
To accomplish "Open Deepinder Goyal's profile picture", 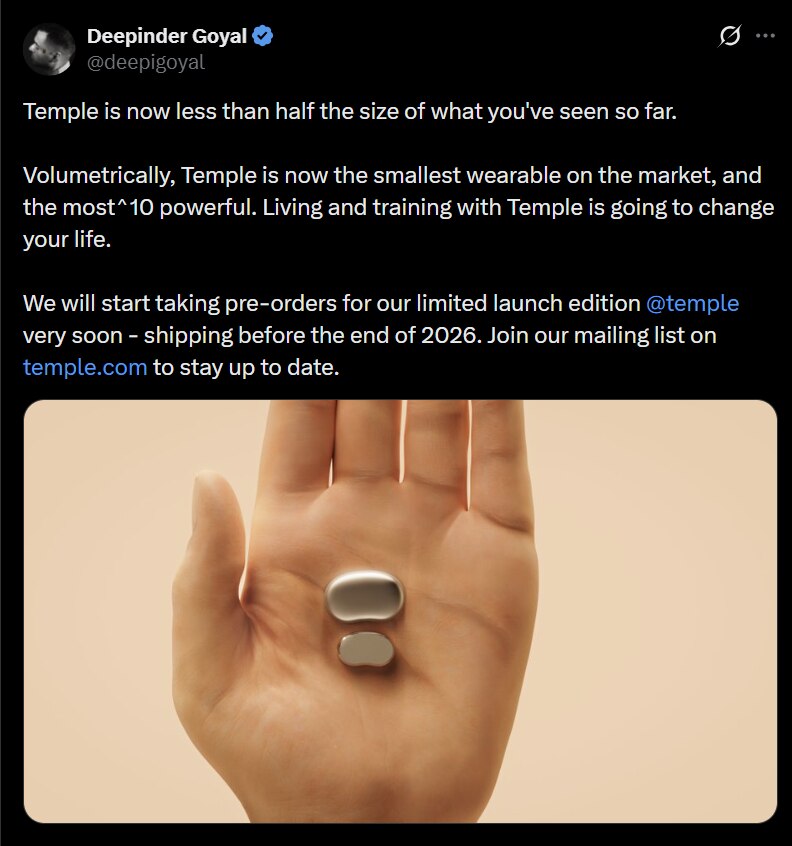I will [x=49, y=49].
